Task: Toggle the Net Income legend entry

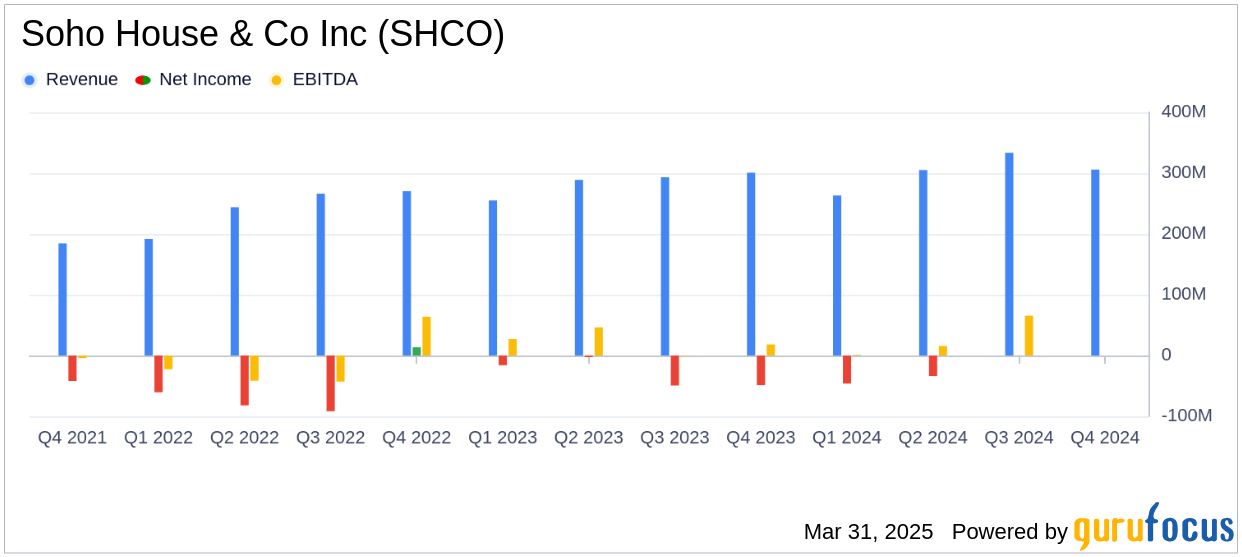Action: 194,80
